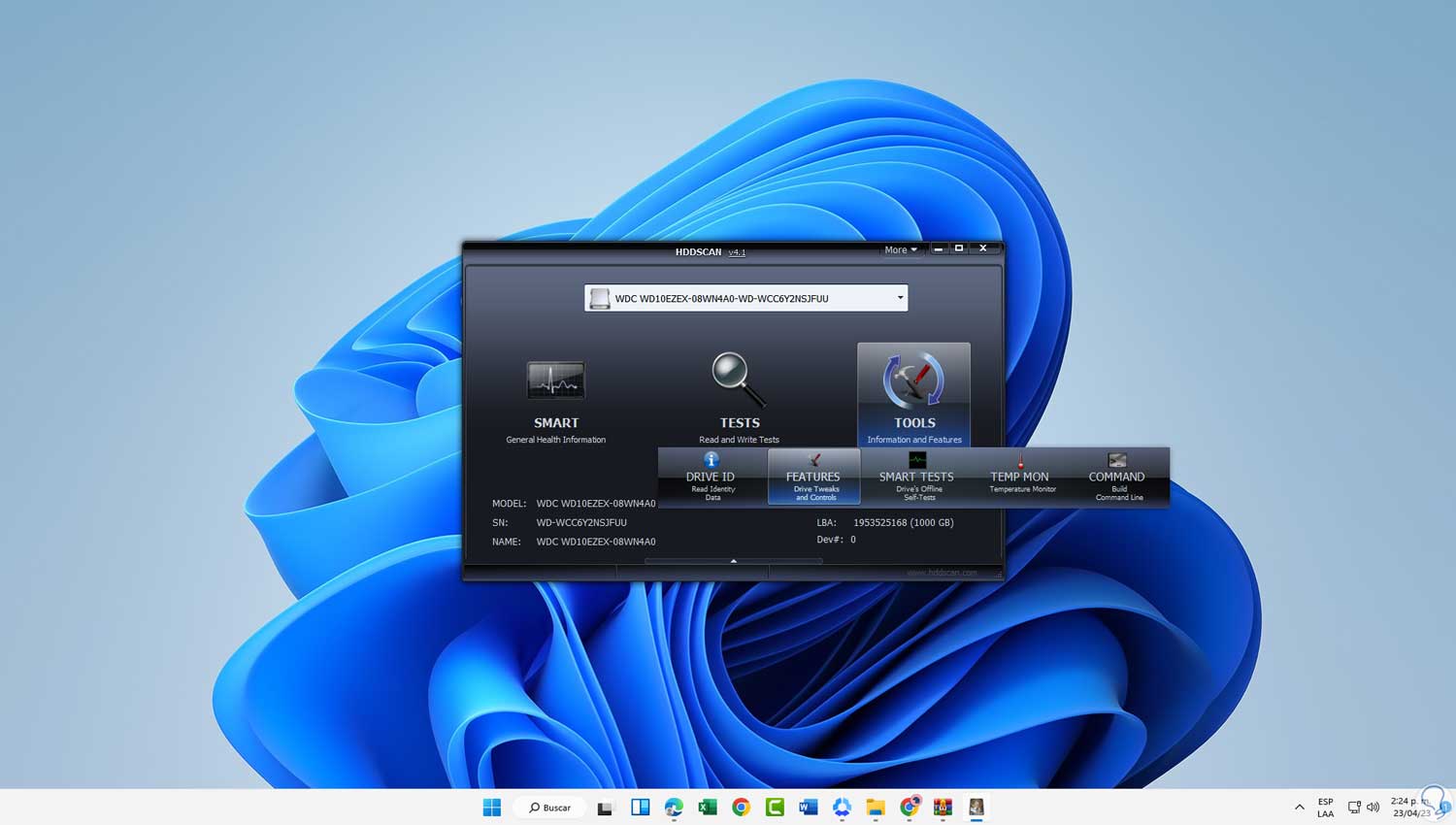The image size is (1456, 825).
Task: Show hidden system tray icons
Action: point(1300,808)
